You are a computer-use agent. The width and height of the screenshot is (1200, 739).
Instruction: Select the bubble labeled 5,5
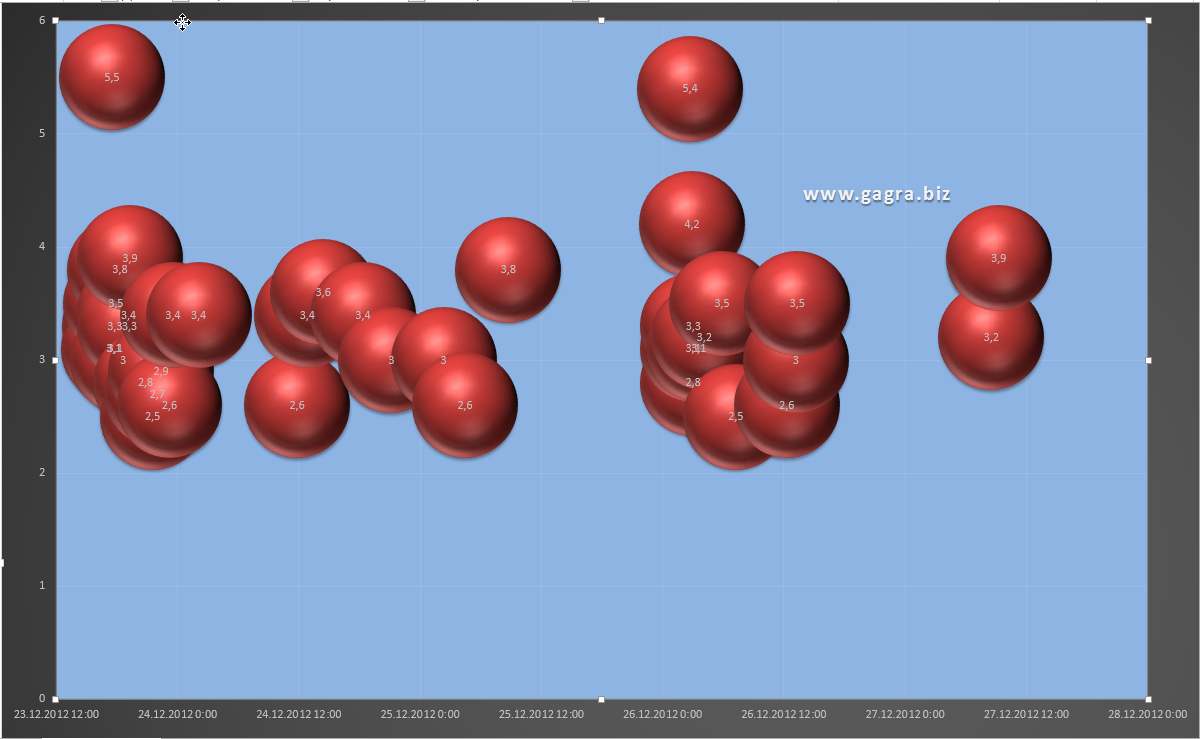pos(111,77)
